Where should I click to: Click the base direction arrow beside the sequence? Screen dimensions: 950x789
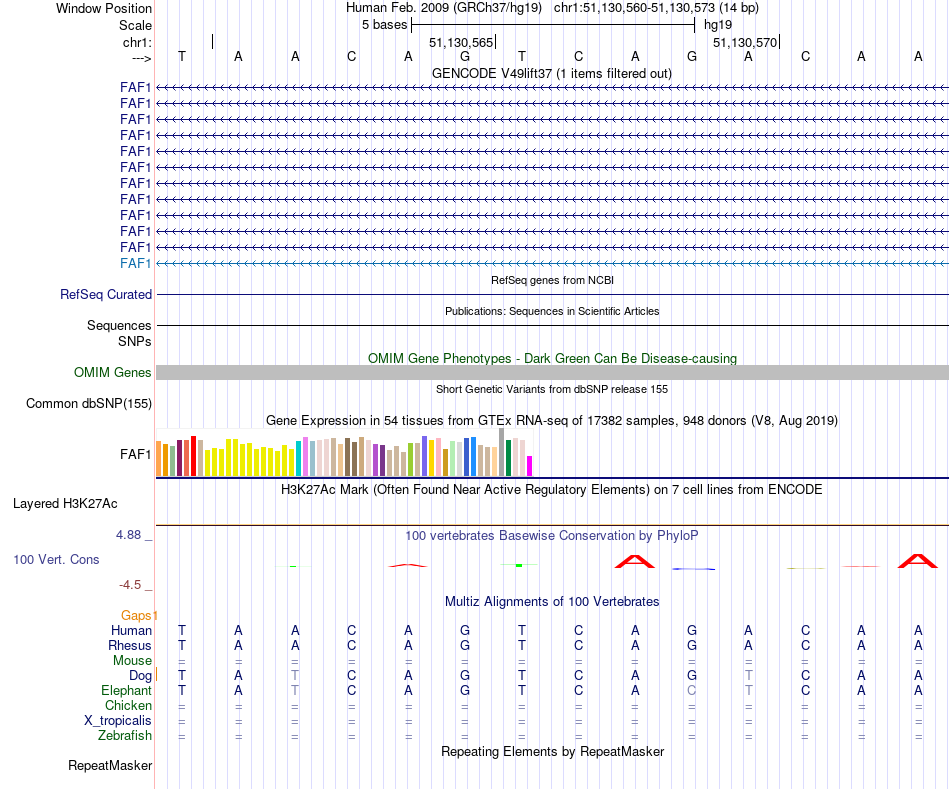pos(142,58)
